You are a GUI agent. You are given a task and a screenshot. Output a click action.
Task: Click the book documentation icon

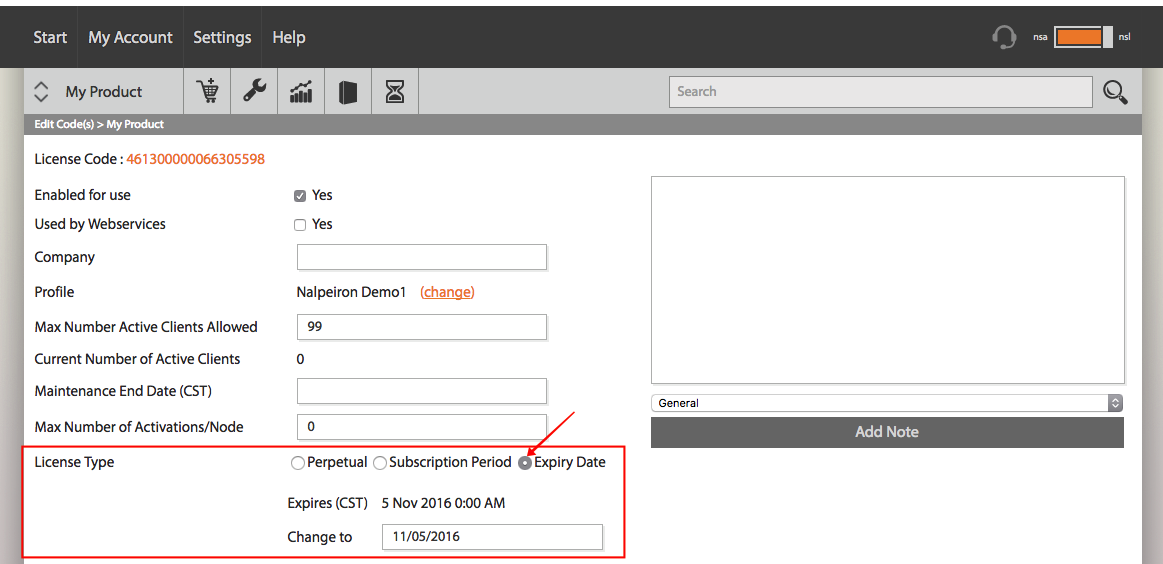[x=348, y=92]
